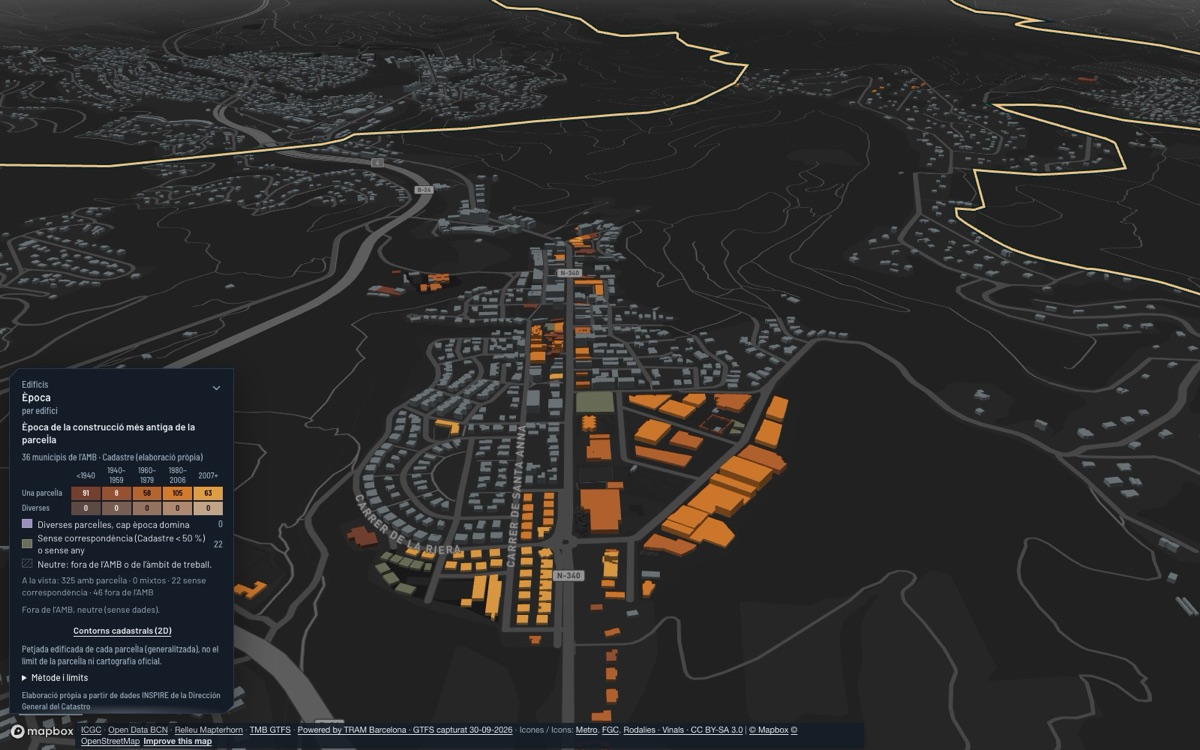Open the Relleu Mapterhorn attribution link
1200x750 pixels.
pos(208,730)
